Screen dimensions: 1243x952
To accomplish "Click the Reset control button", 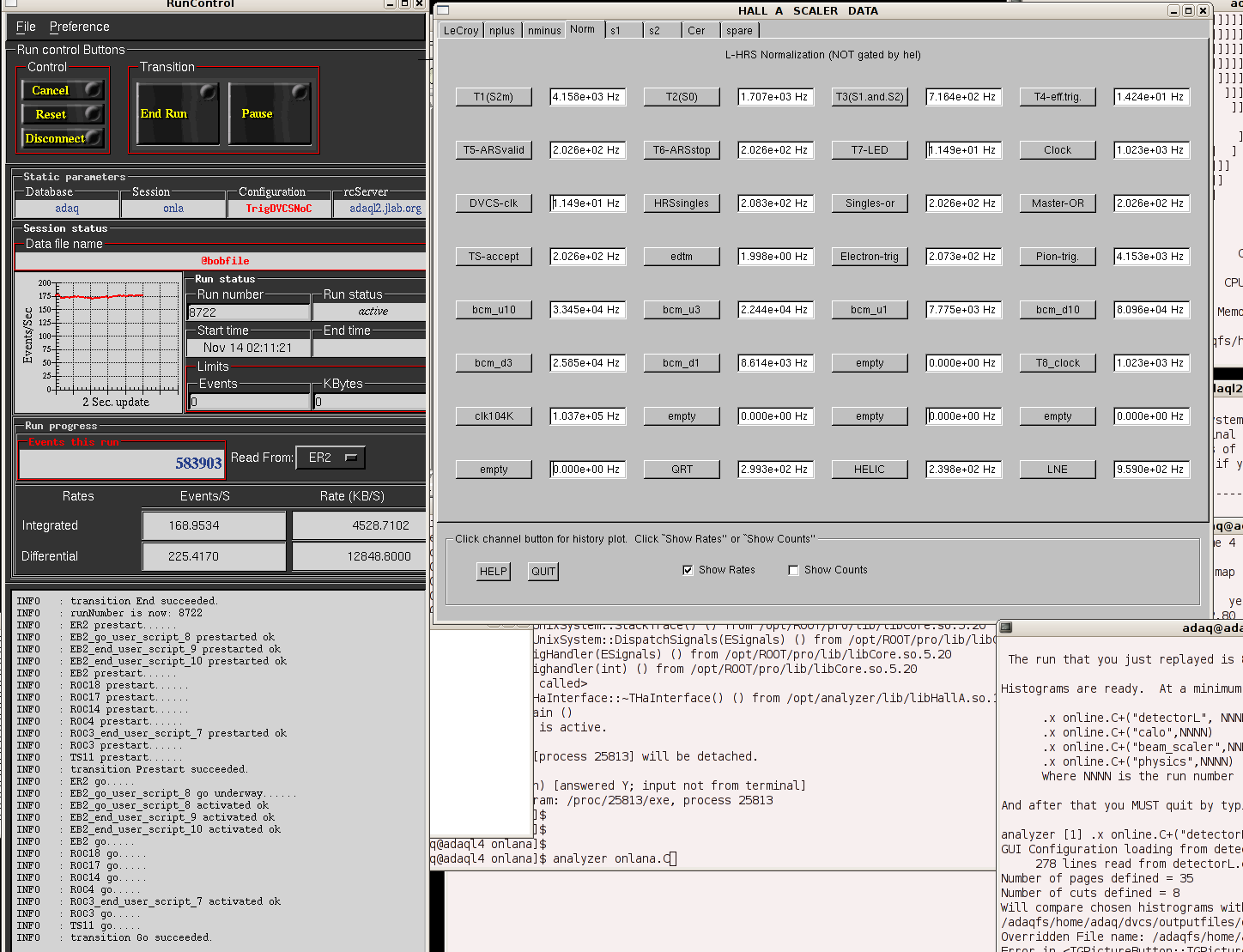I will pyautogui.click(x=63, y=114).
